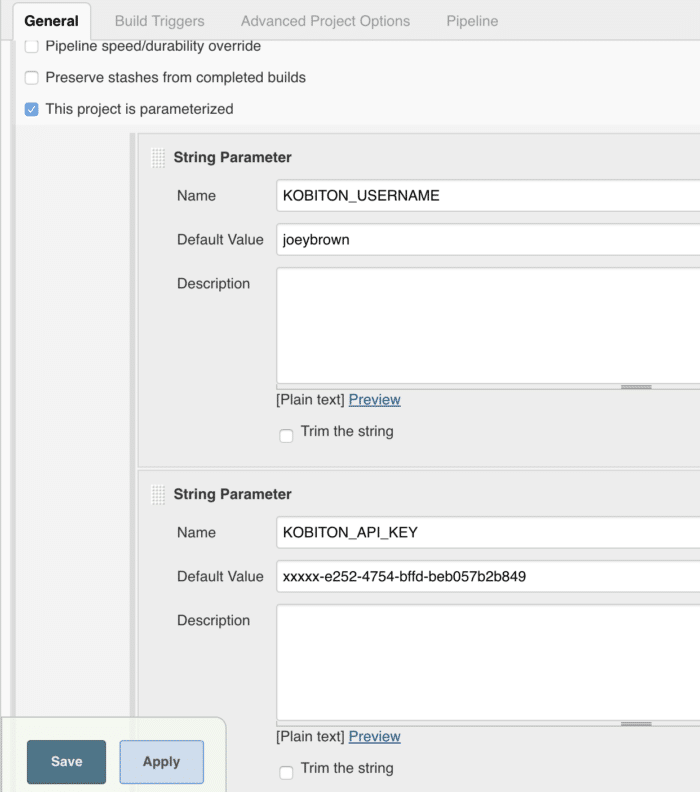Screen dimensions: 700x792
Task: Select the General tab
Action: point(52,21)
